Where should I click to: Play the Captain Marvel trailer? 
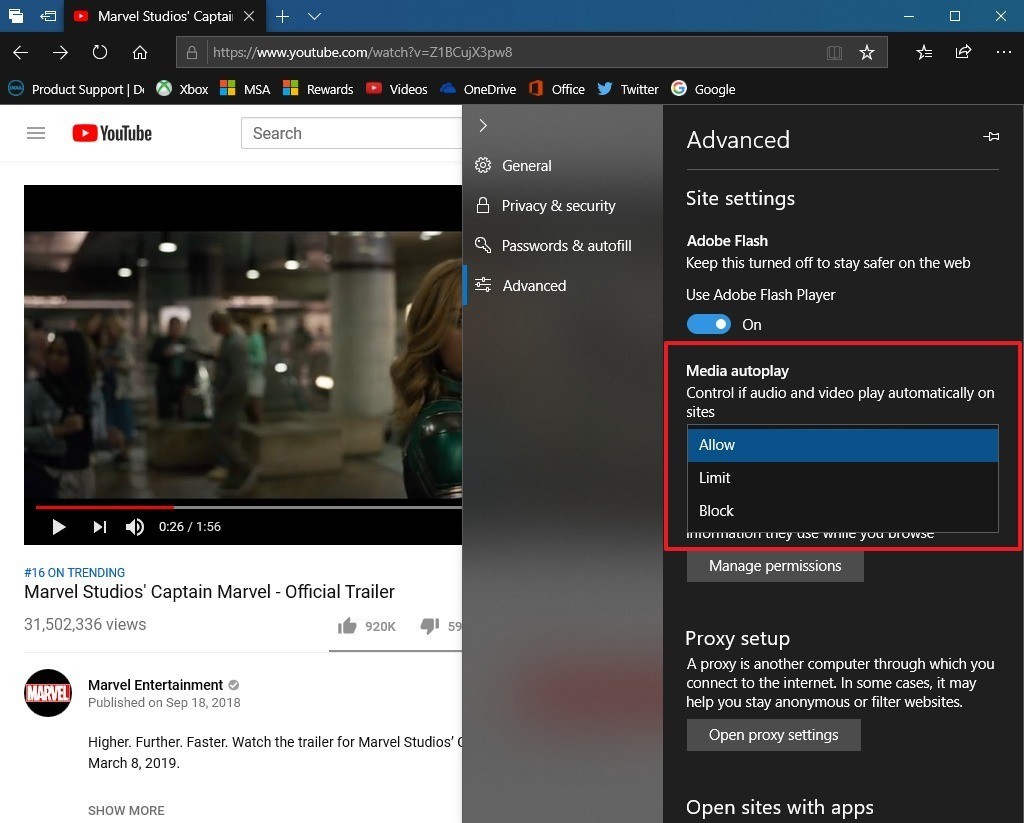click(x=59, y=526)
